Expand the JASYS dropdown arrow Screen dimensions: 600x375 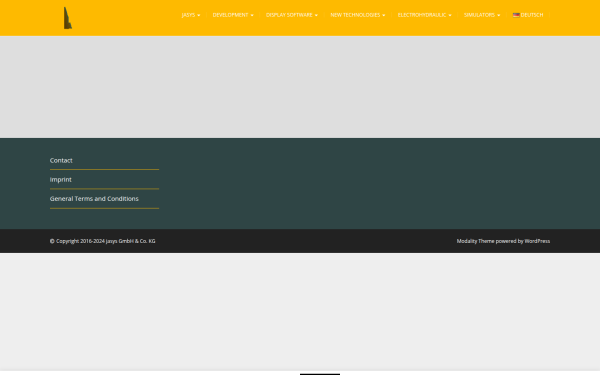(x=199, y=15)
